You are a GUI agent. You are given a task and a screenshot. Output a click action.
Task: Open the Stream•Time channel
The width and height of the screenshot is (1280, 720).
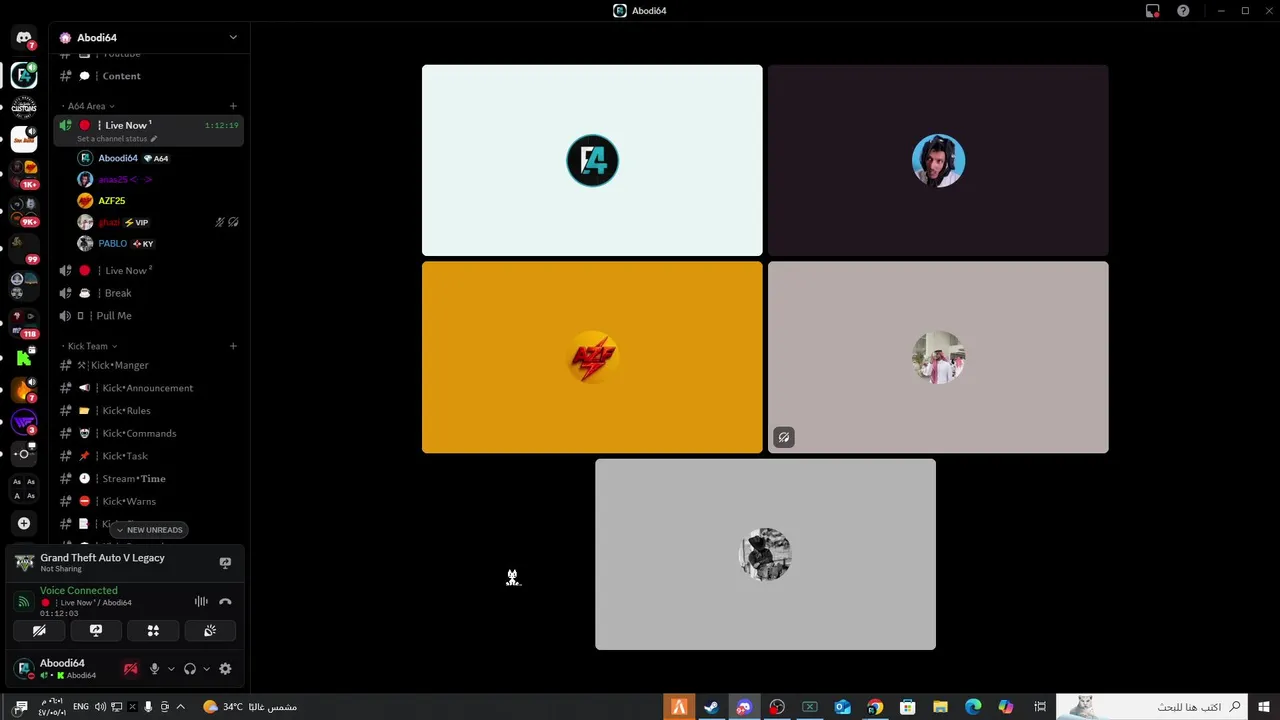coord(148,479)
